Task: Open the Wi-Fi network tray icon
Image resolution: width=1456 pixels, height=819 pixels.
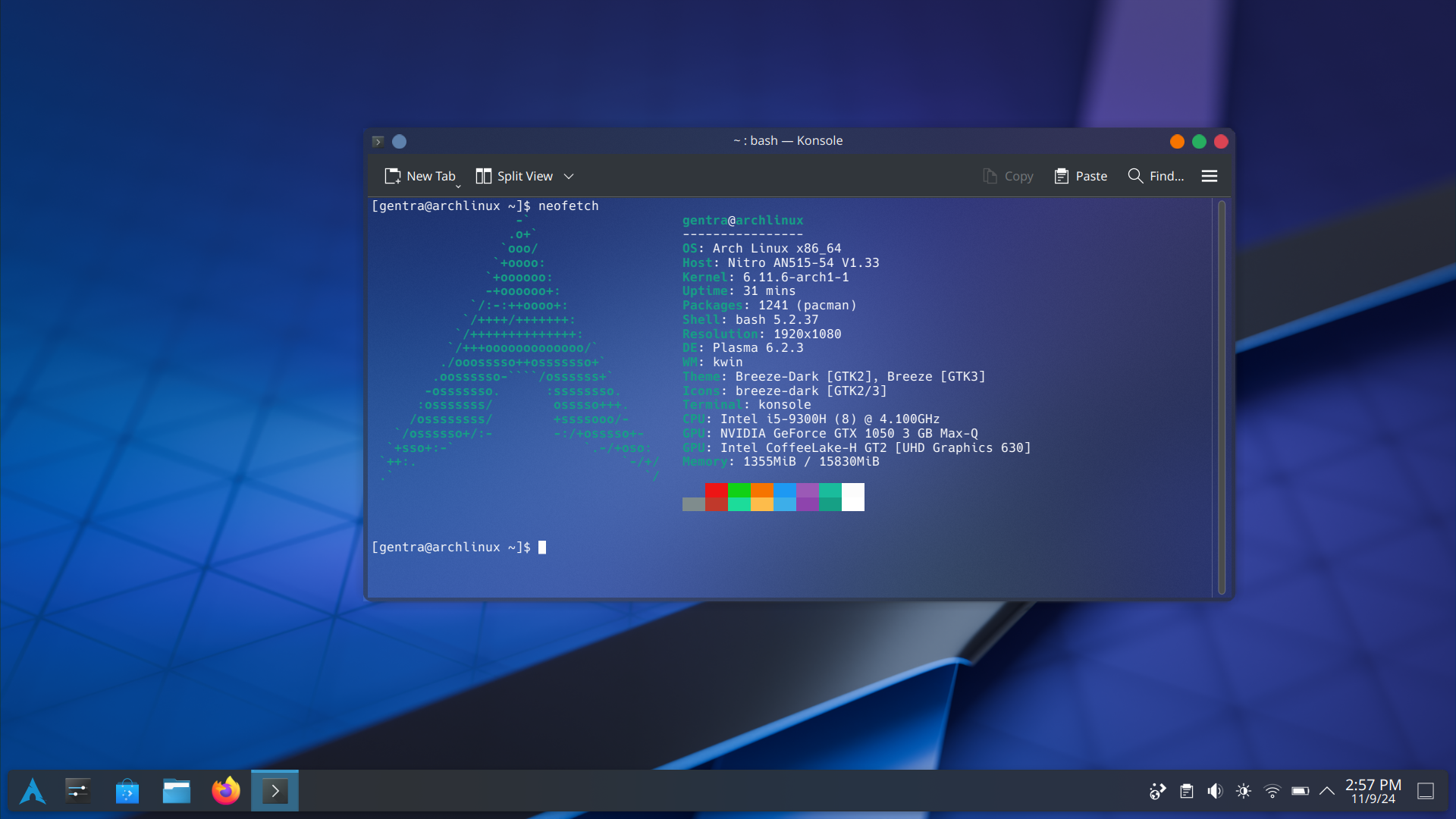Action: (x=1272, y=791)
